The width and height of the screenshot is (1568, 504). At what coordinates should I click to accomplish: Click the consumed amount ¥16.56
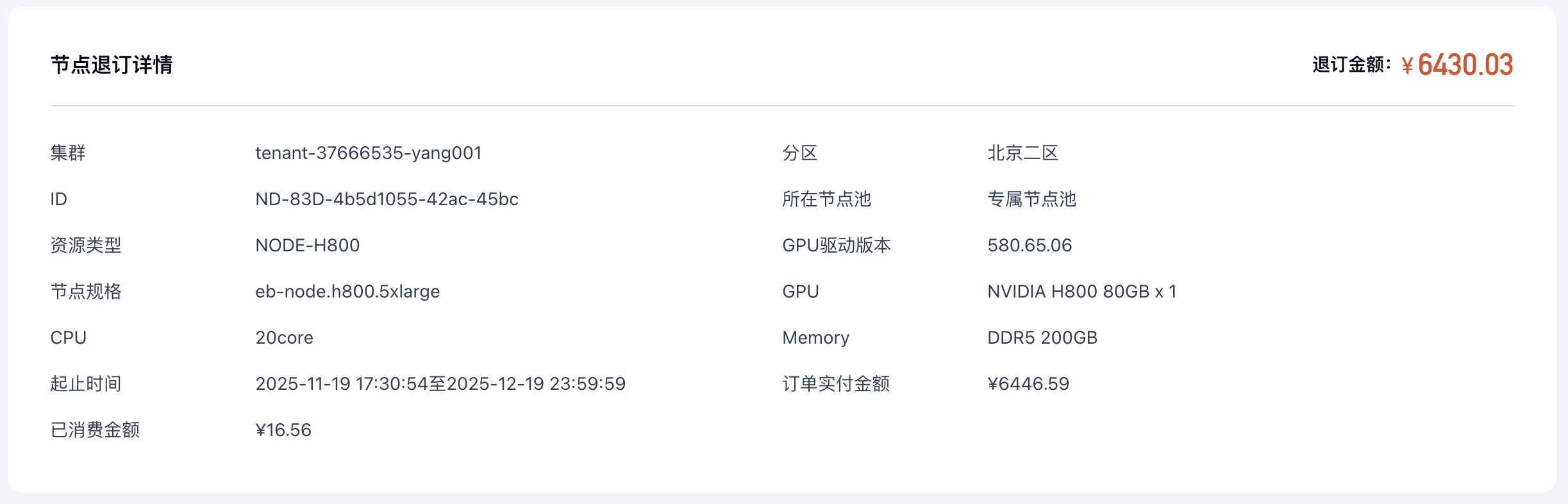point(283,430)
